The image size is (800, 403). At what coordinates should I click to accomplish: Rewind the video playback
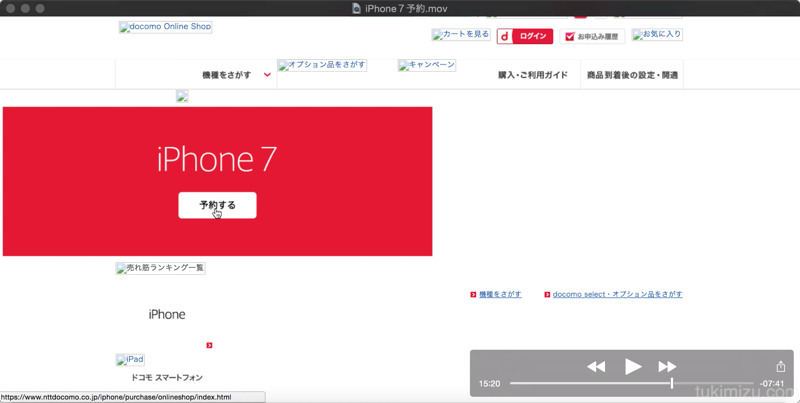click(x=596, y=366)
